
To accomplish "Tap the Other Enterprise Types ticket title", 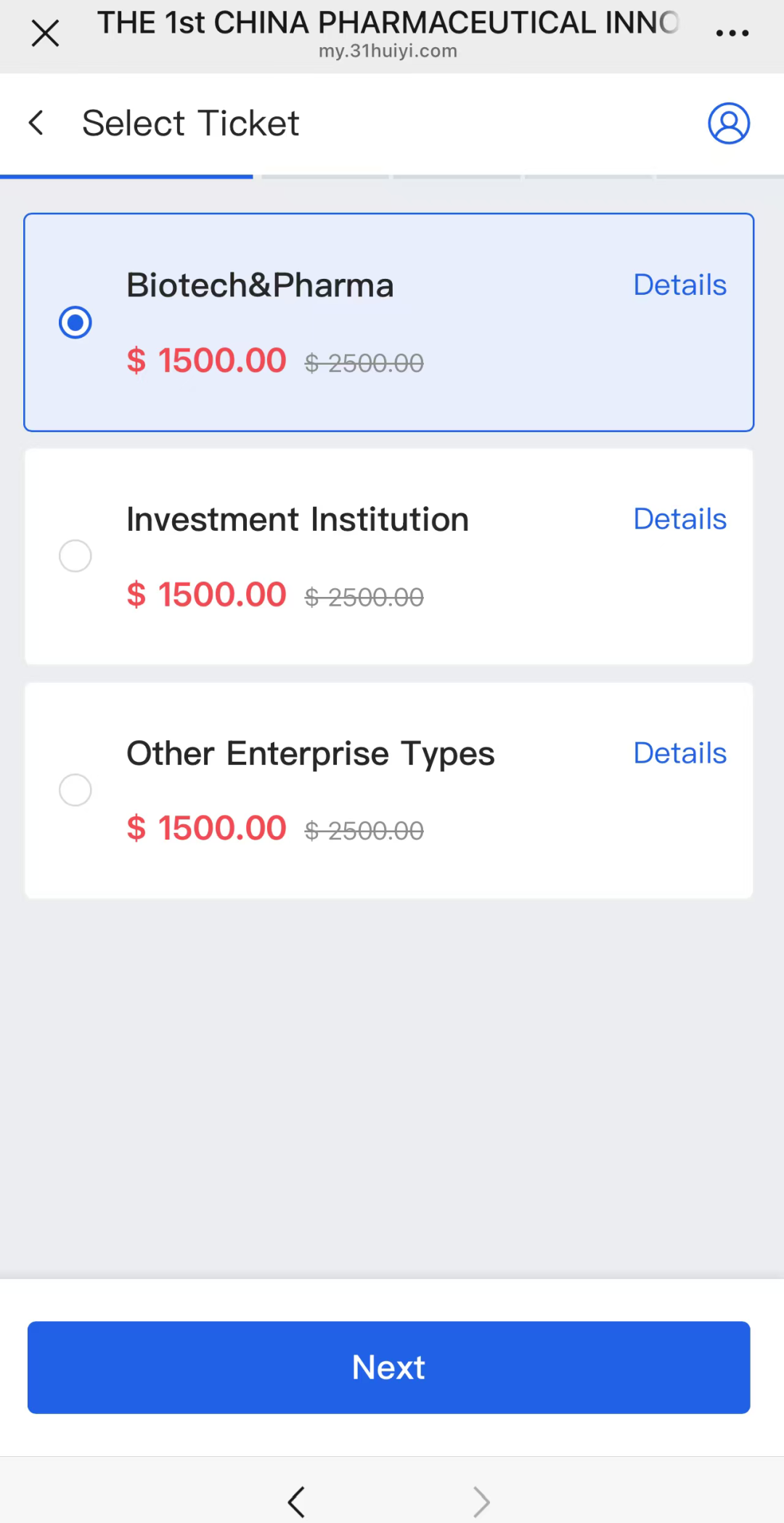I will pos(311,754).
